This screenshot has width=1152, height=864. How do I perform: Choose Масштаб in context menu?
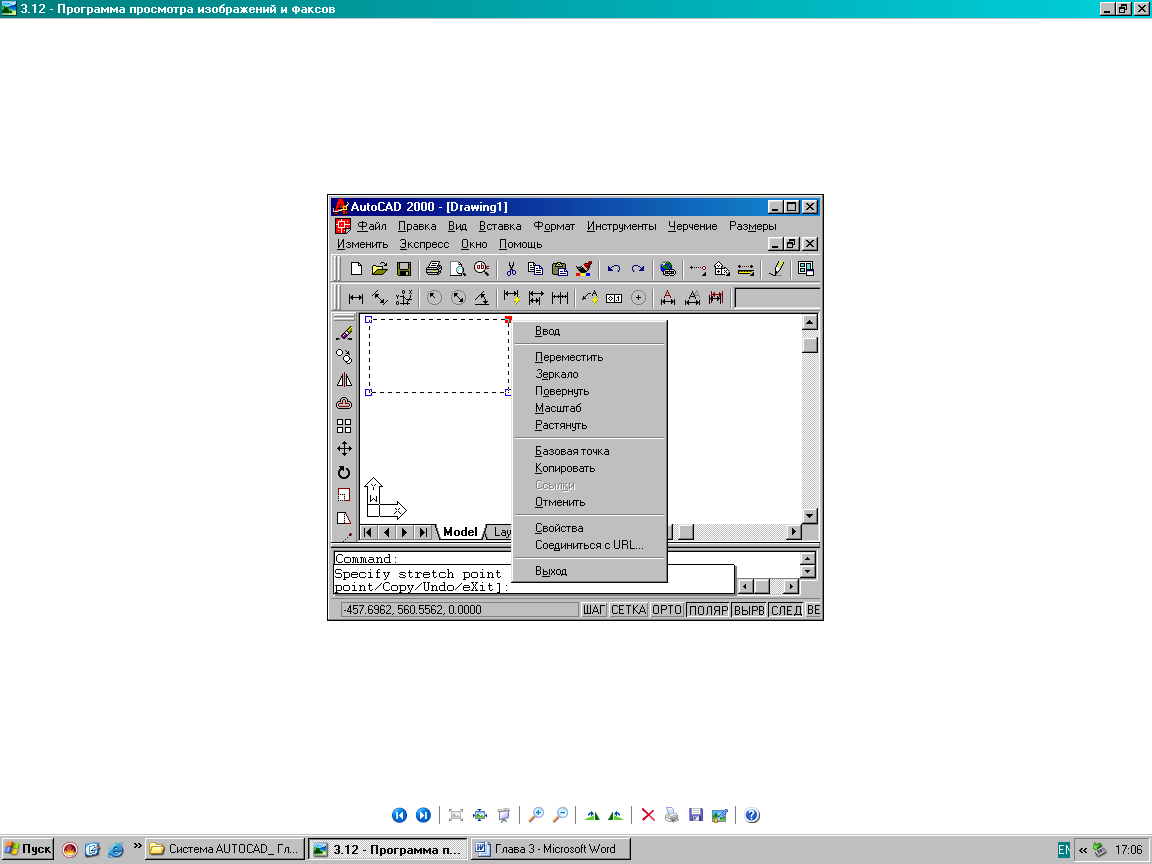[590, 408]
